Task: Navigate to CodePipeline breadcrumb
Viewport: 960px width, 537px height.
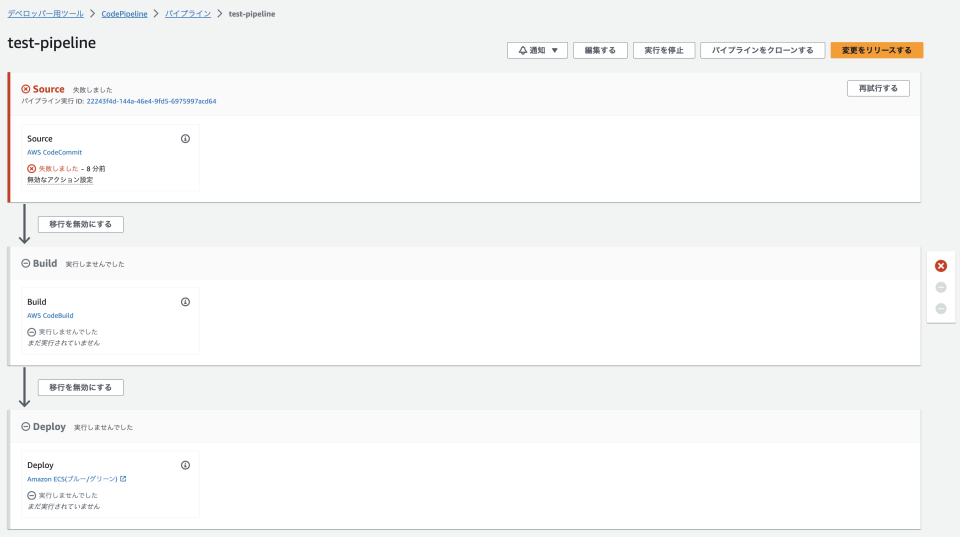Action: coord(124,14)
